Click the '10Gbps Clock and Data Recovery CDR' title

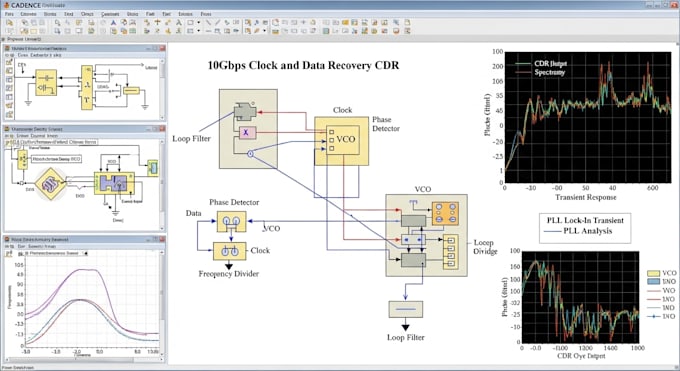click(x=303, y=66)
